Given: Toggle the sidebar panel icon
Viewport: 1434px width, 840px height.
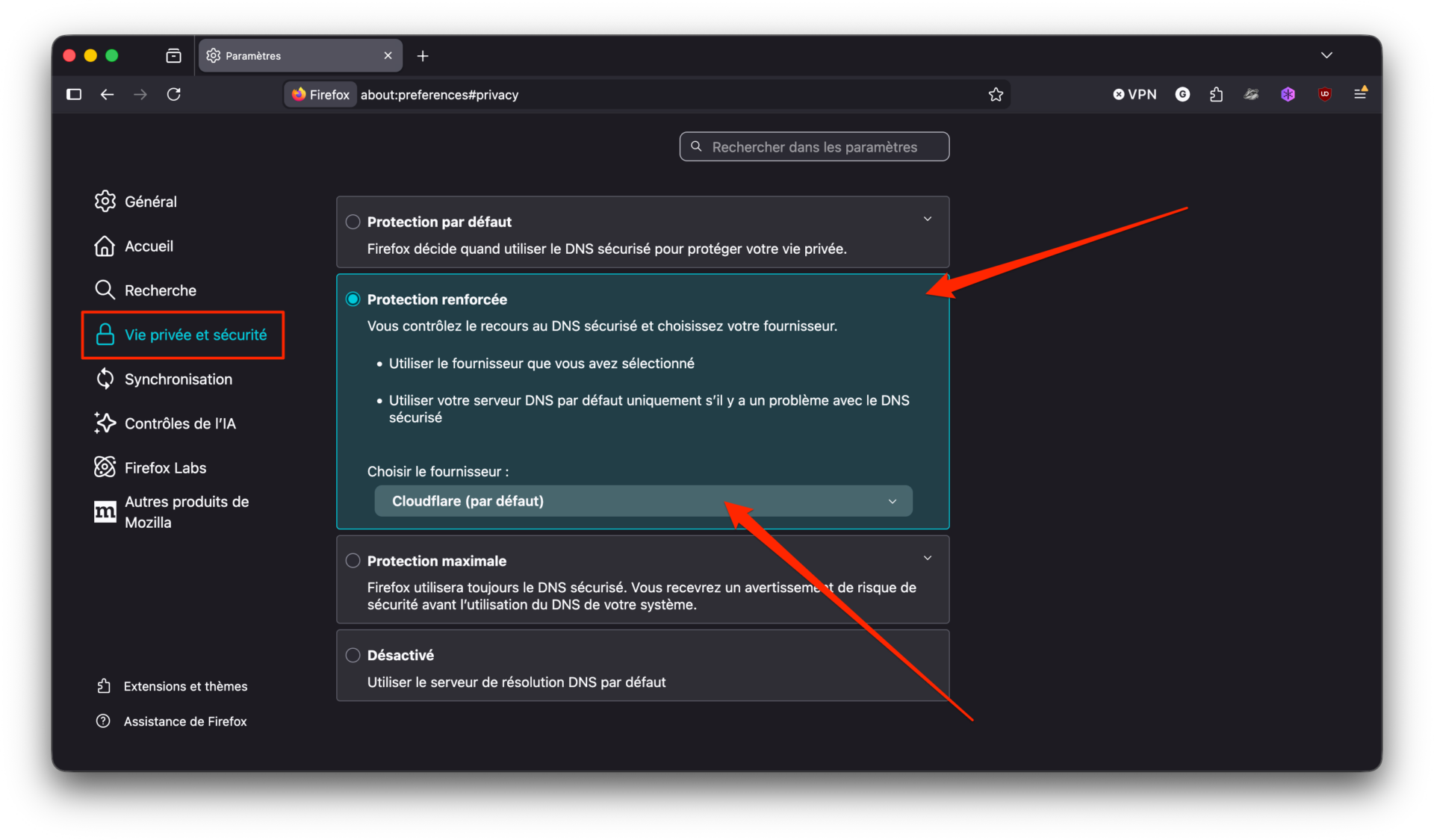Looking at the screenshot, I should tap(74, 94).
